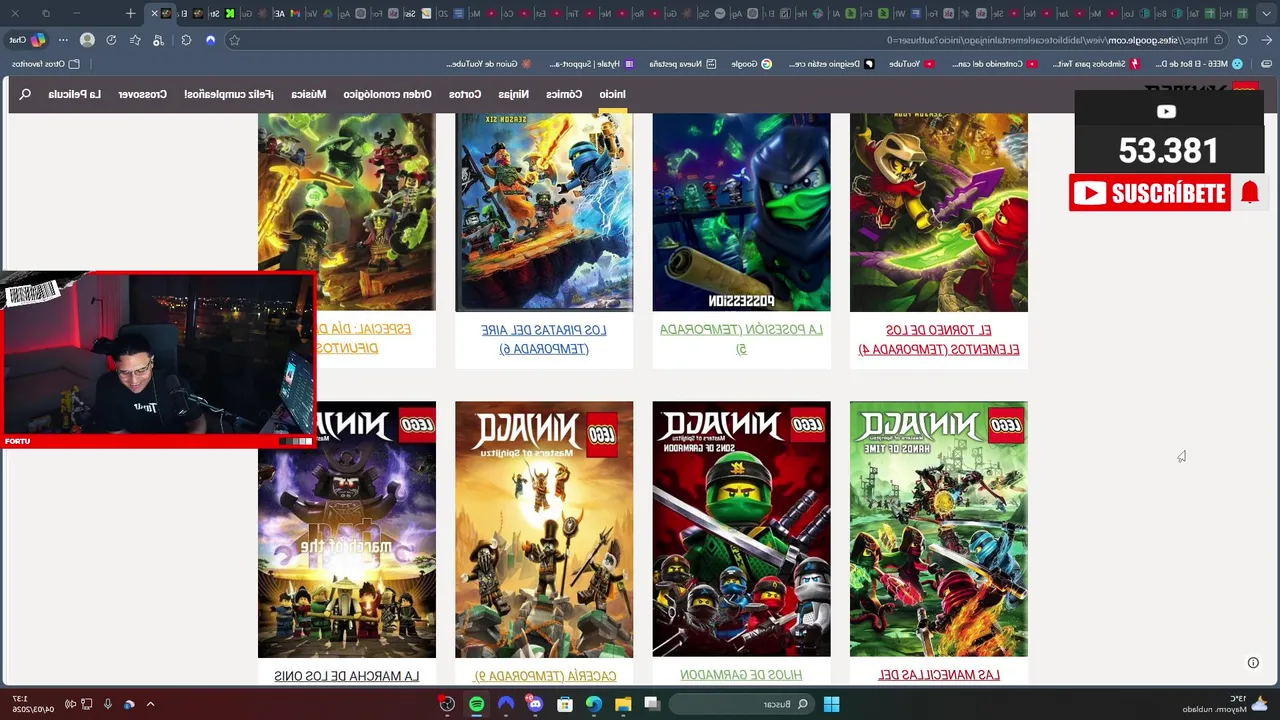Add page to favorites with address-bar star
This screenshot has width=1280, height=720.
point(234,40)
